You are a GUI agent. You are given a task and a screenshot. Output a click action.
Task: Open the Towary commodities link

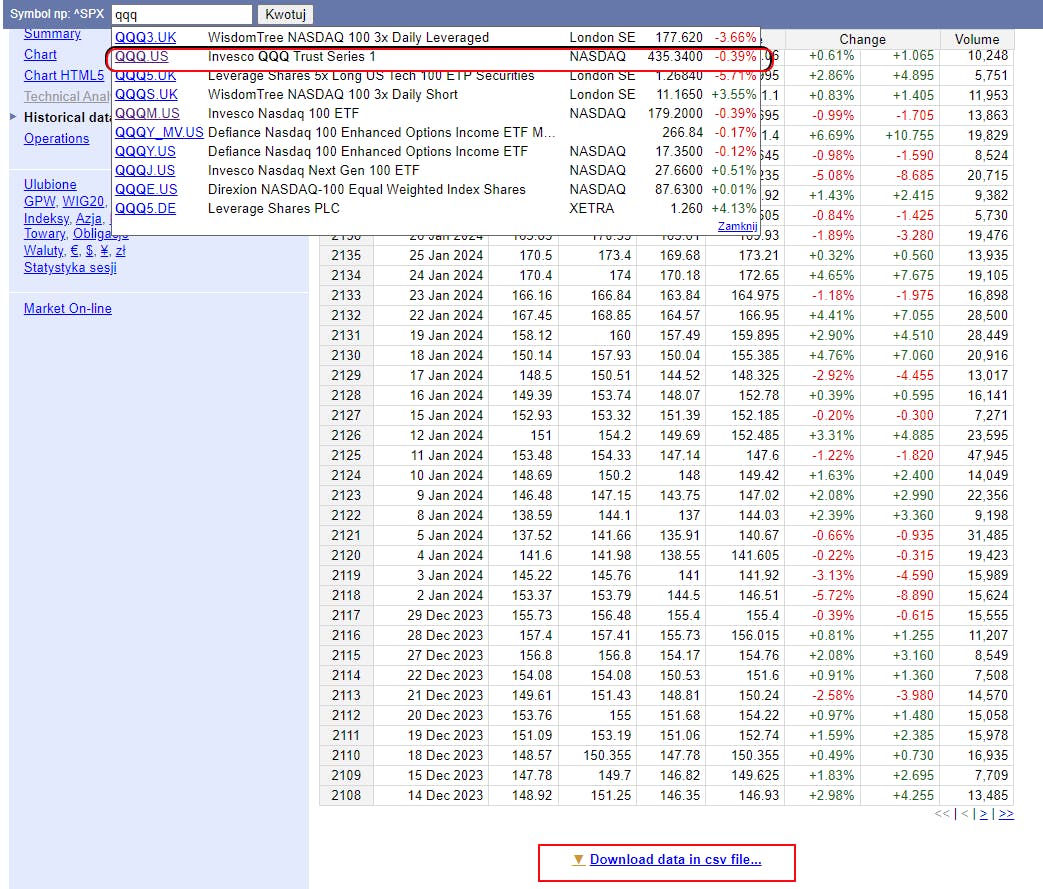[x=44, y=234]
